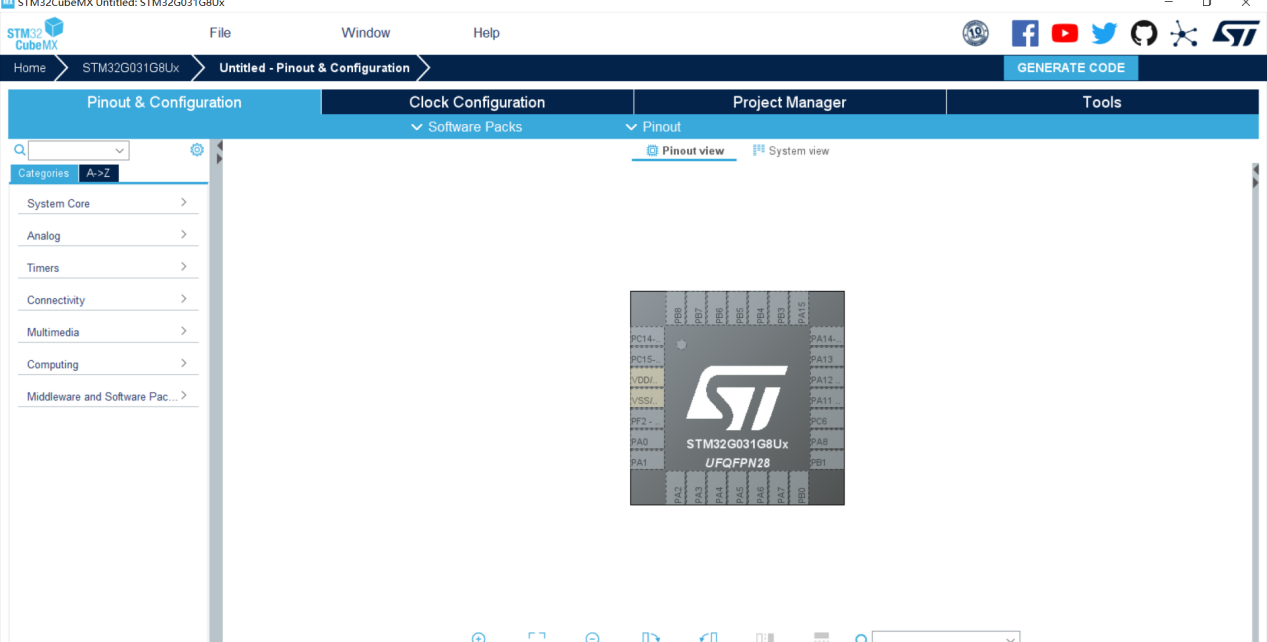
Task: Rotate the chip view counter-clockwise
Action: click(708, 637)
